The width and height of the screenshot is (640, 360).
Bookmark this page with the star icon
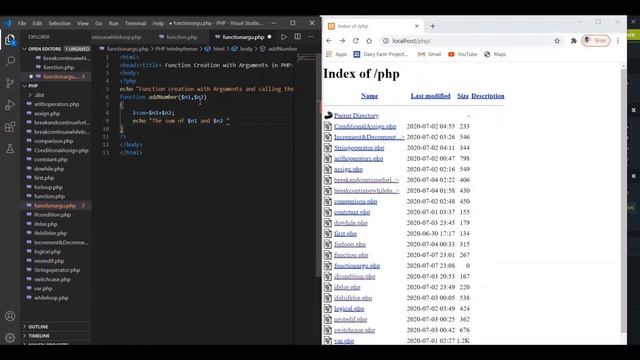(x=557, y=41)
